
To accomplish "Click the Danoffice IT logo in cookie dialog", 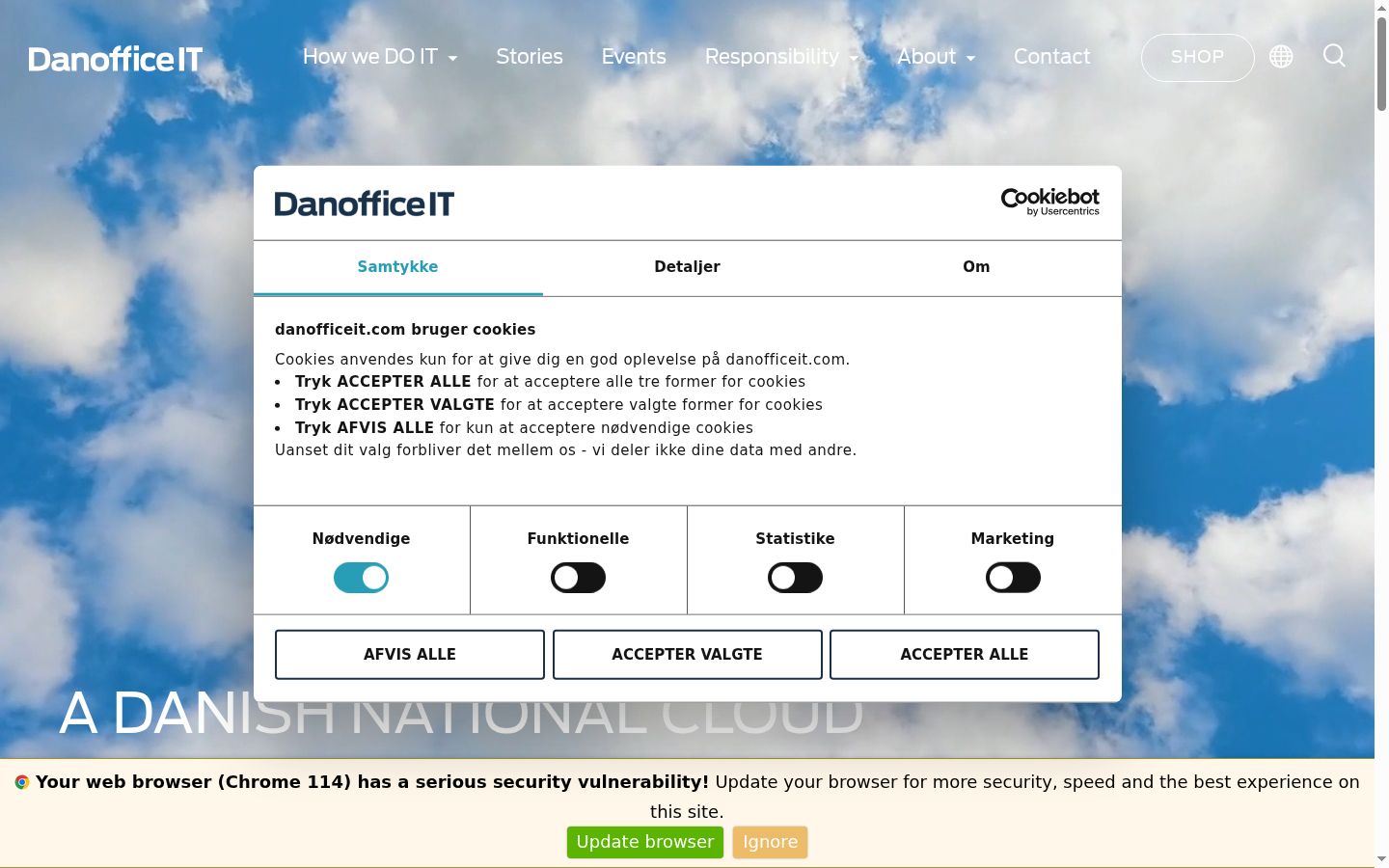I will pos(364,203).
